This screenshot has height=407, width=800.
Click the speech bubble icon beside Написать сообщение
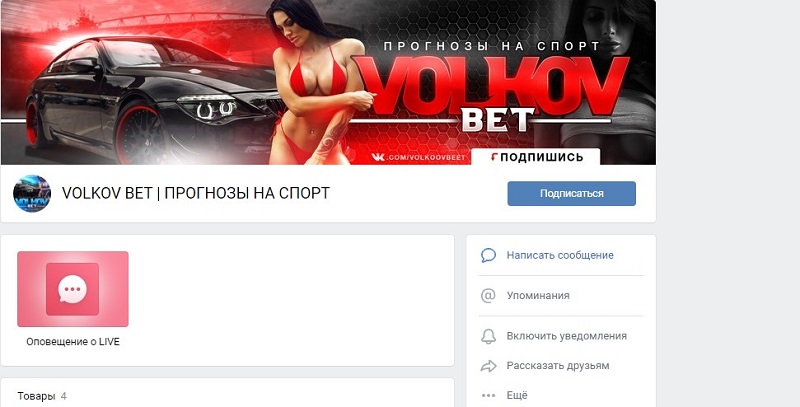coord(488,255)
